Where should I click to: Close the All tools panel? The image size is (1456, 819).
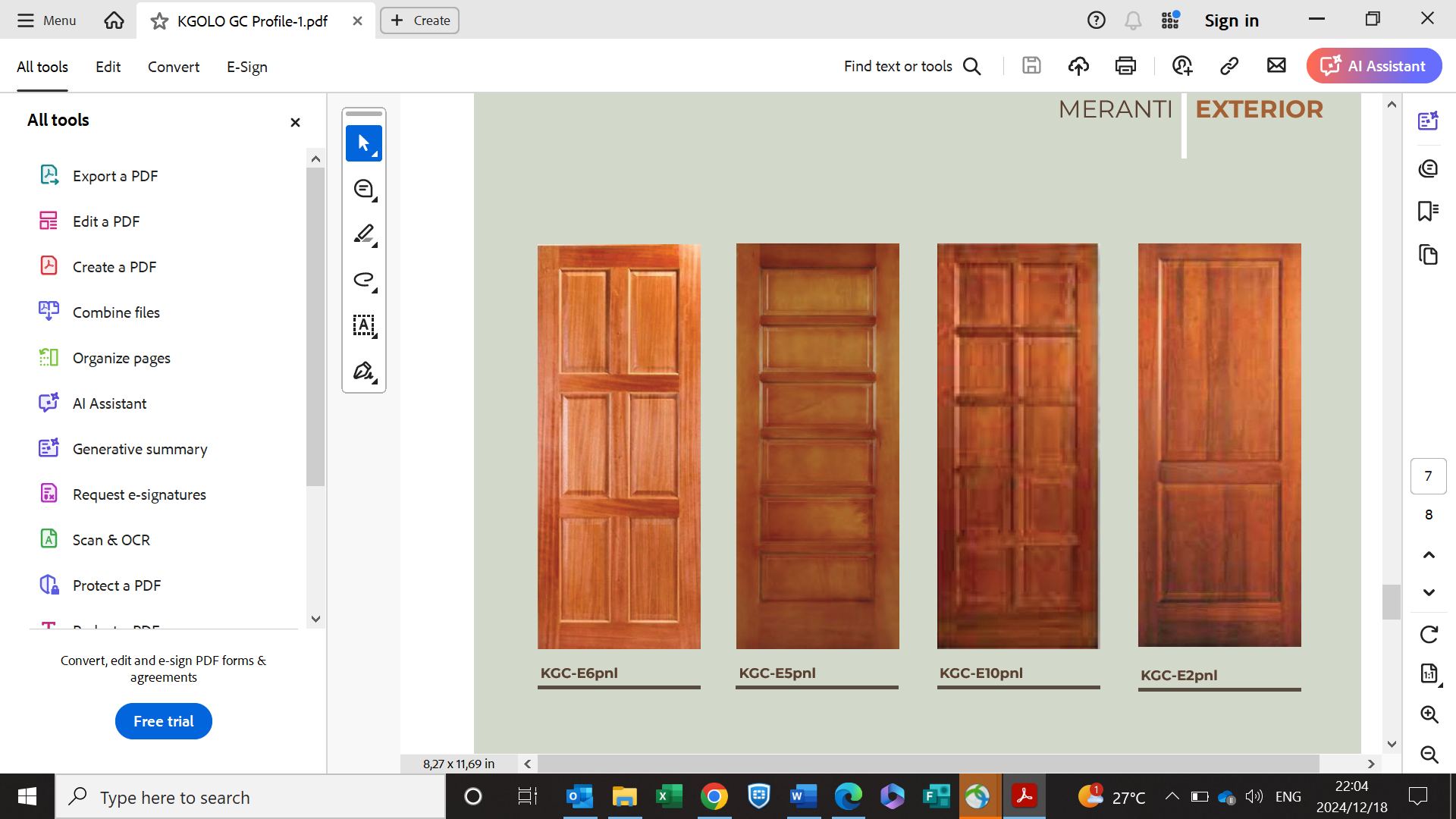pos(295,122)
